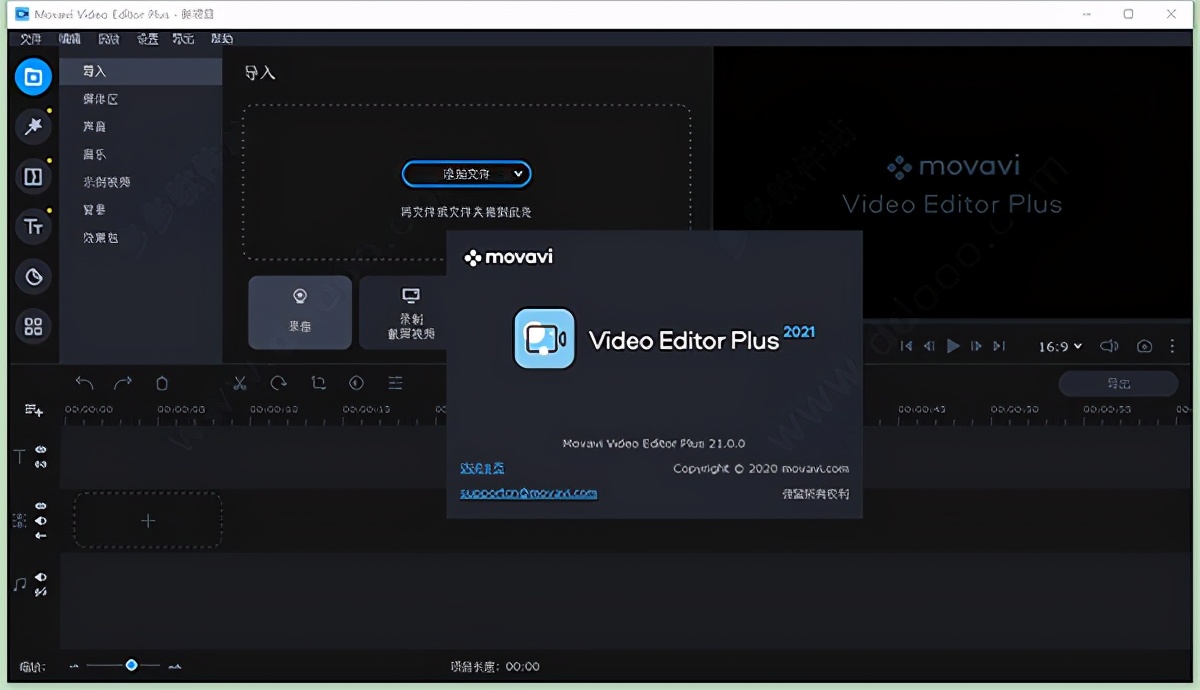1200x690 pixels.
Task: Open the first menu bar item 文件
Action: point(31,39)
